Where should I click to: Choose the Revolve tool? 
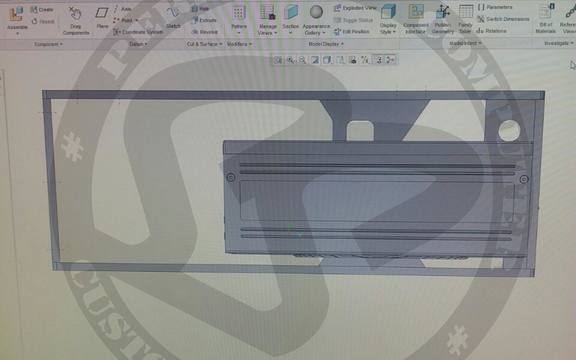(205, 32)
